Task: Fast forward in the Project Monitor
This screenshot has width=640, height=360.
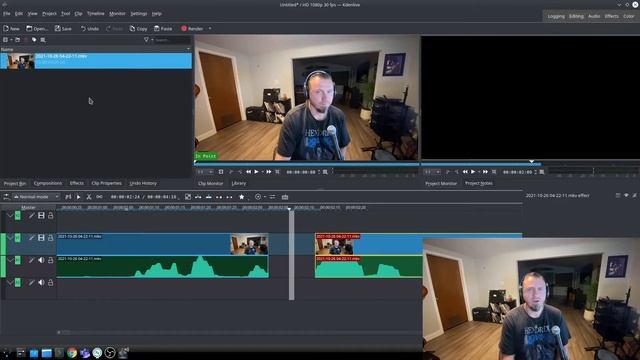Action: (485, 172)
